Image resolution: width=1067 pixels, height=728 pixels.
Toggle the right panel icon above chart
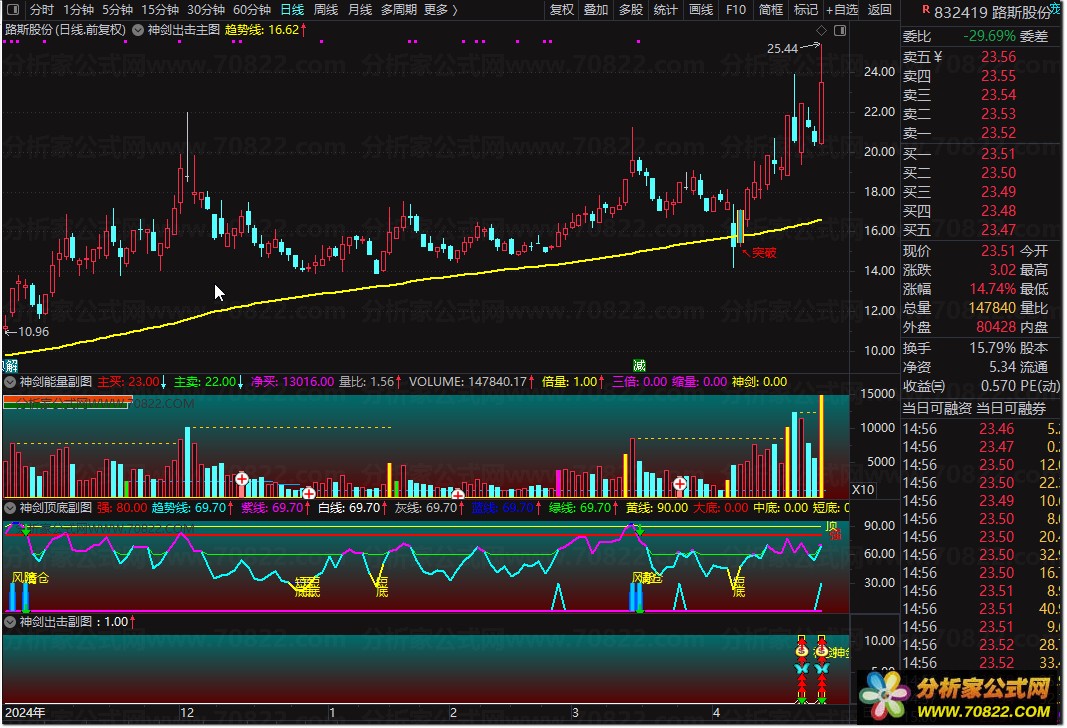[840, 31]
